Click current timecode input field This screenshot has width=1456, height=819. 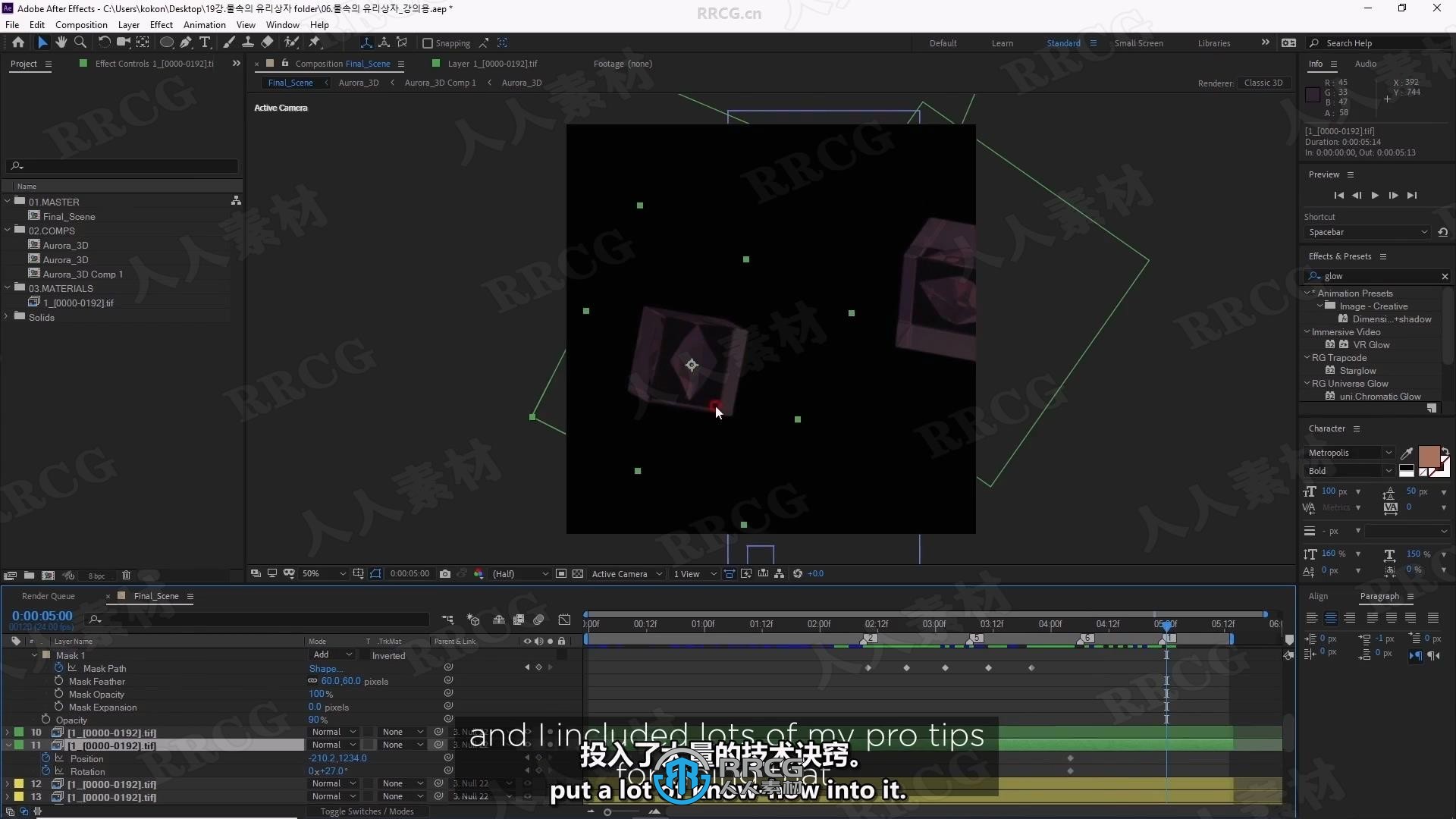(42, 615)
